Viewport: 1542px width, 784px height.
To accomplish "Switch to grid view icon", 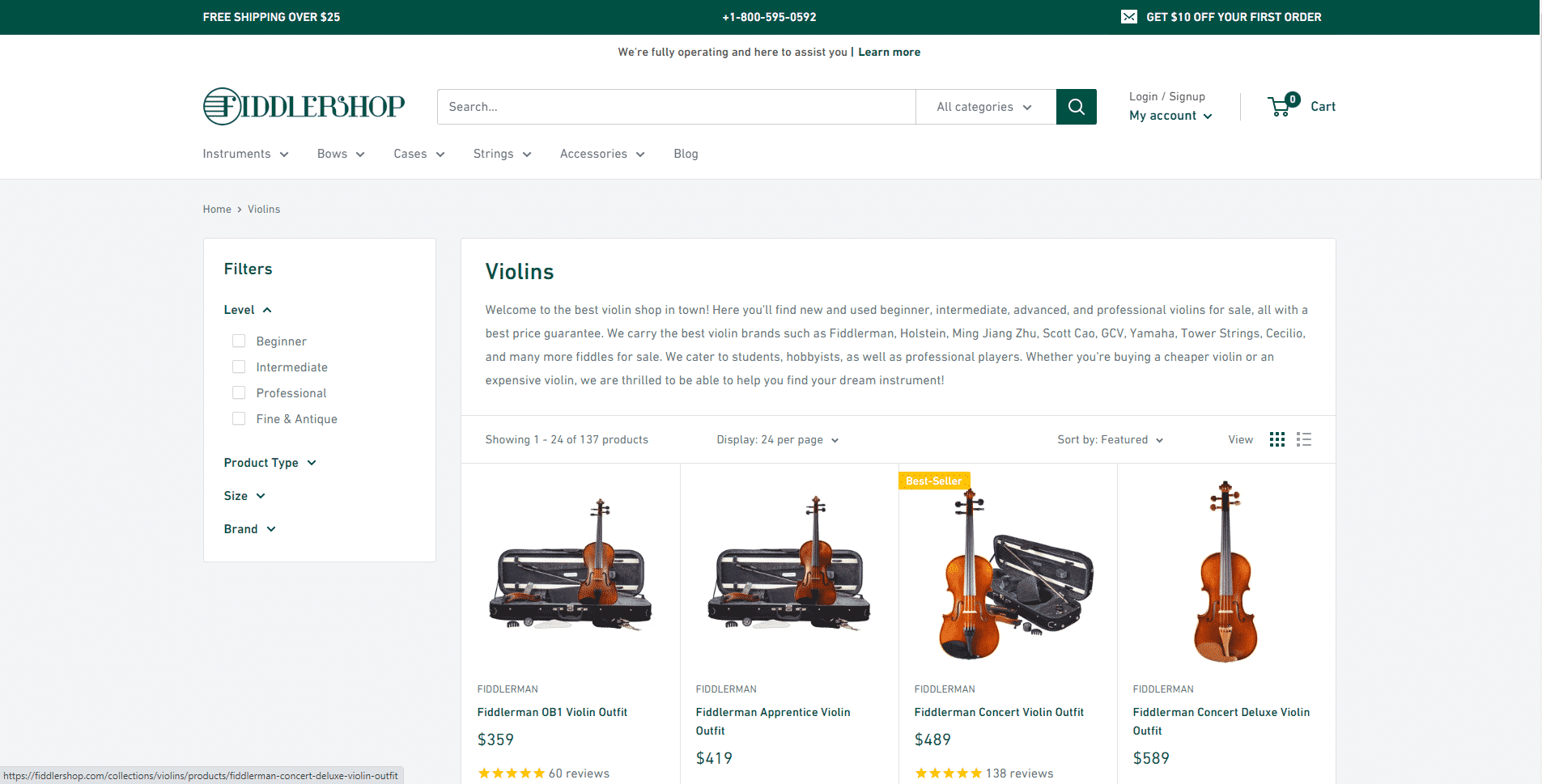I will pos(1277,439).
